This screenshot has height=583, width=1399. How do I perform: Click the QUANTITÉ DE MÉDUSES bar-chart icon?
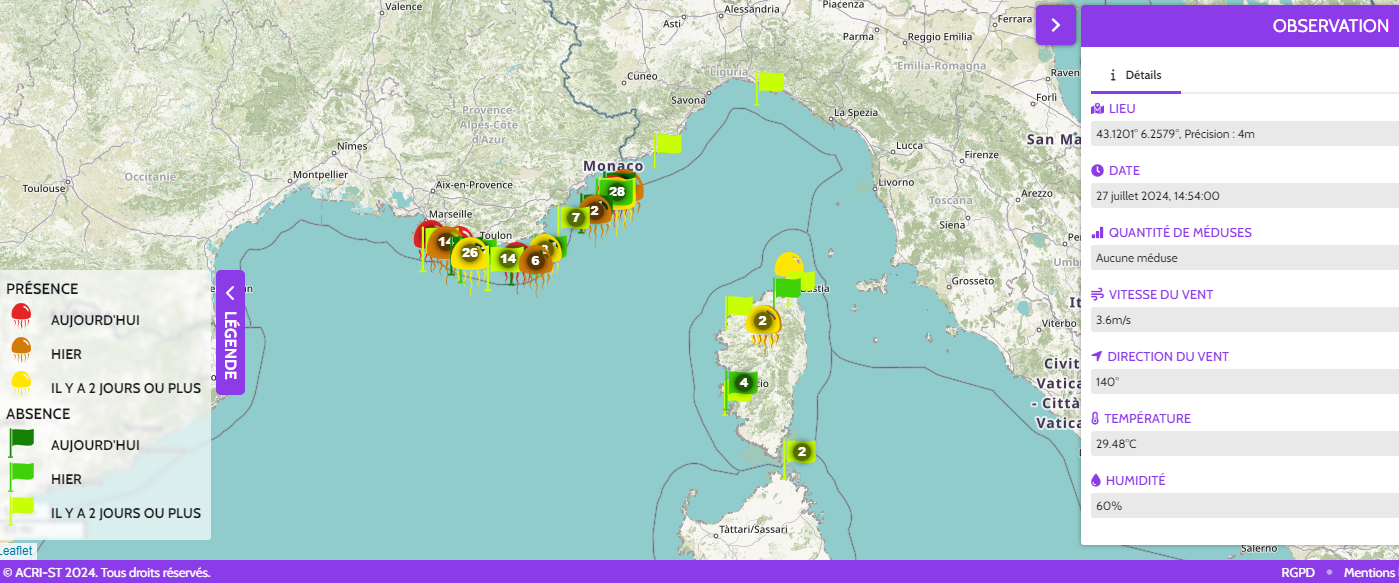pyautogui.click(x=1098, y=233)
